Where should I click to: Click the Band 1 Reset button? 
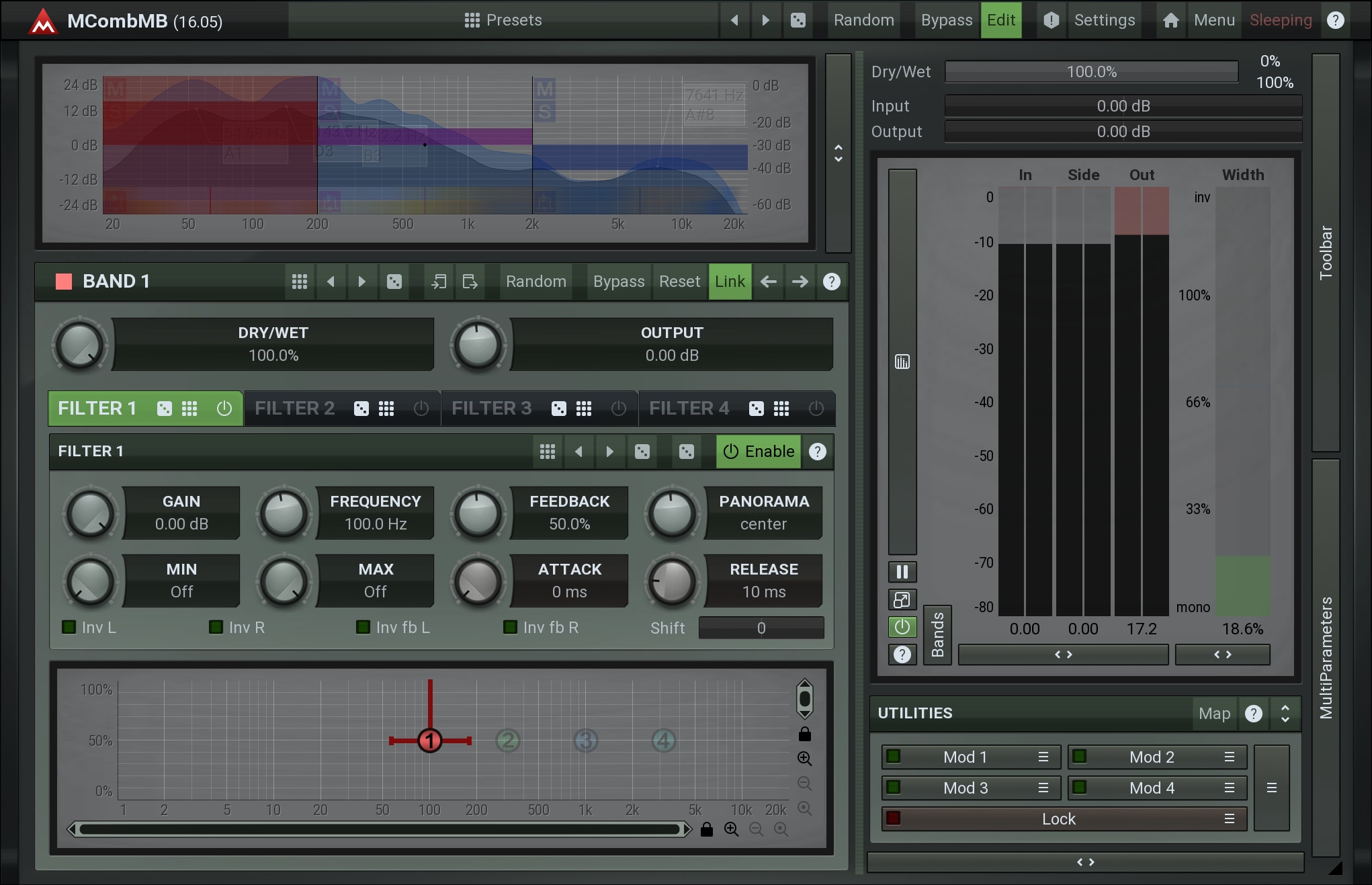[679, 282]
